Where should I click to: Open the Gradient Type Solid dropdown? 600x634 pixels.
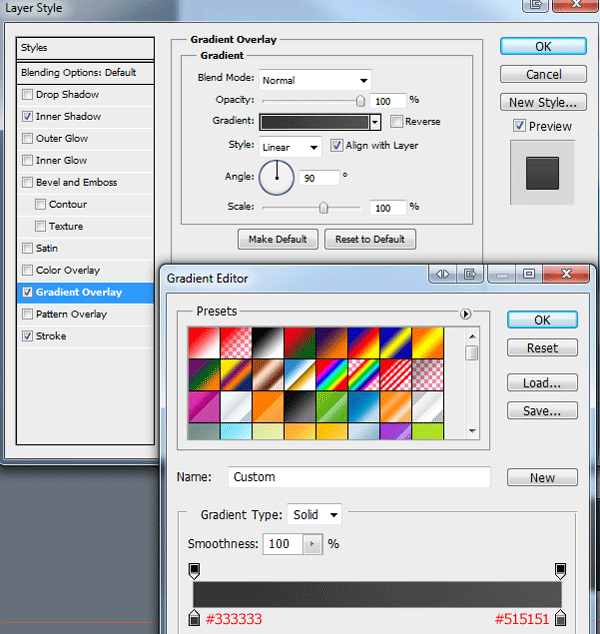(315, 514)
